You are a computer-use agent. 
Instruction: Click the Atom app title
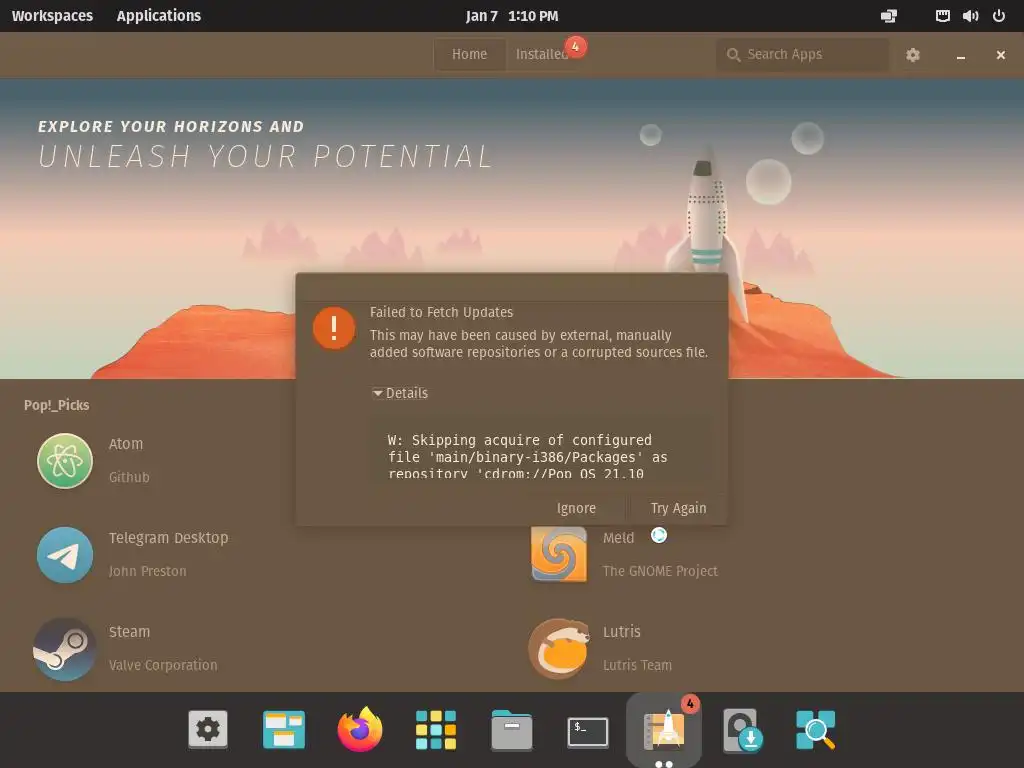click(x=125, y=443)
